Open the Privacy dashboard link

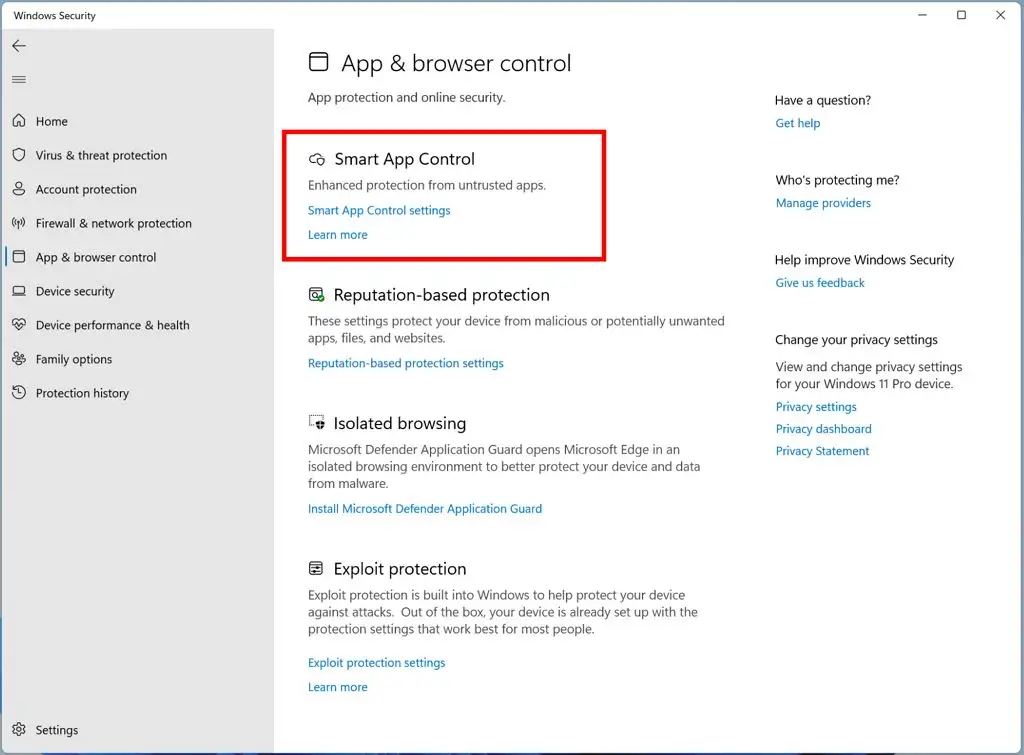point(823,429)
